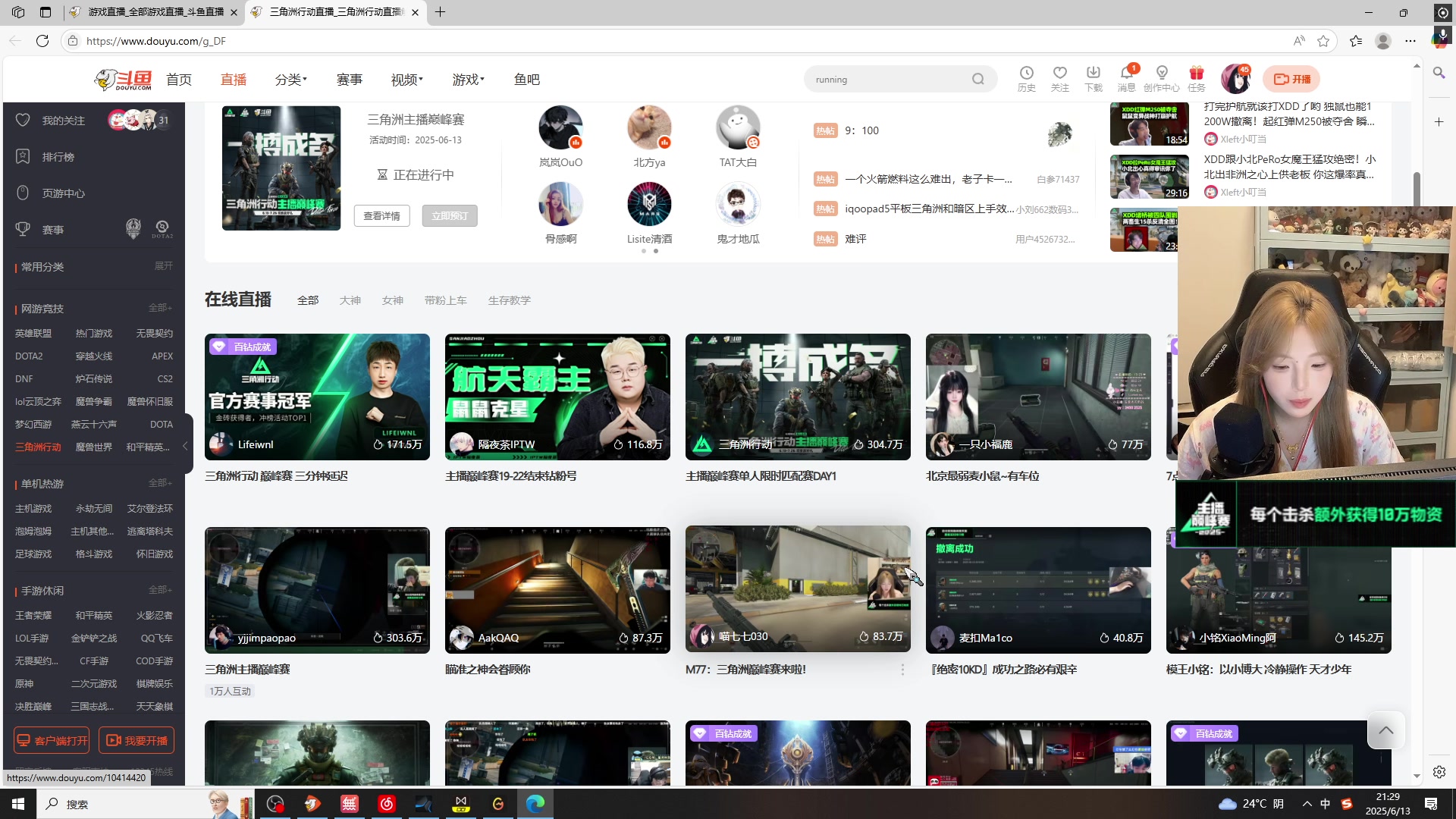
Task: Click Edge sidebar plus icon
Action: click(1439, 122)
